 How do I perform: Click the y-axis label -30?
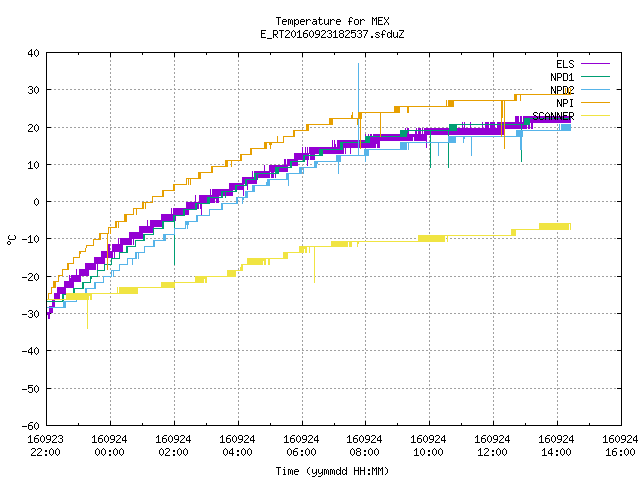[31, 314]
